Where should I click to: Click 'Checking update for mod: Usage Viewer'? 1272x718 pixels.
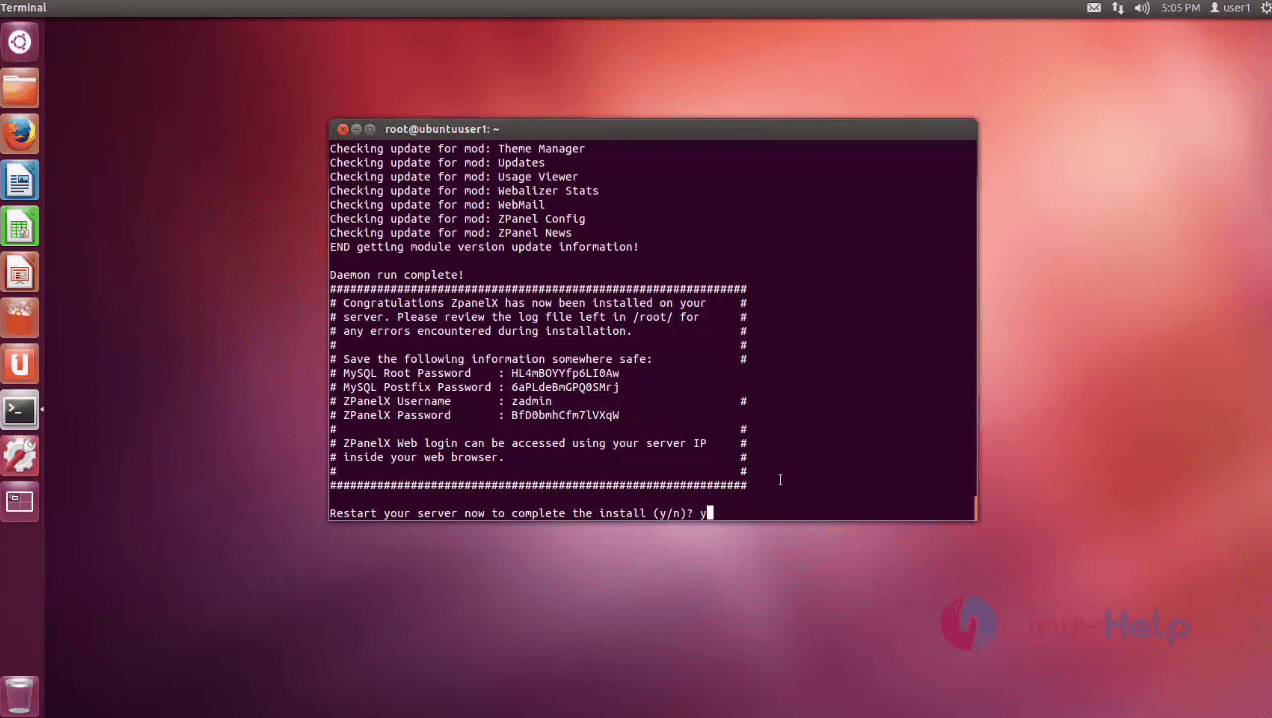(x=454, y=177)
